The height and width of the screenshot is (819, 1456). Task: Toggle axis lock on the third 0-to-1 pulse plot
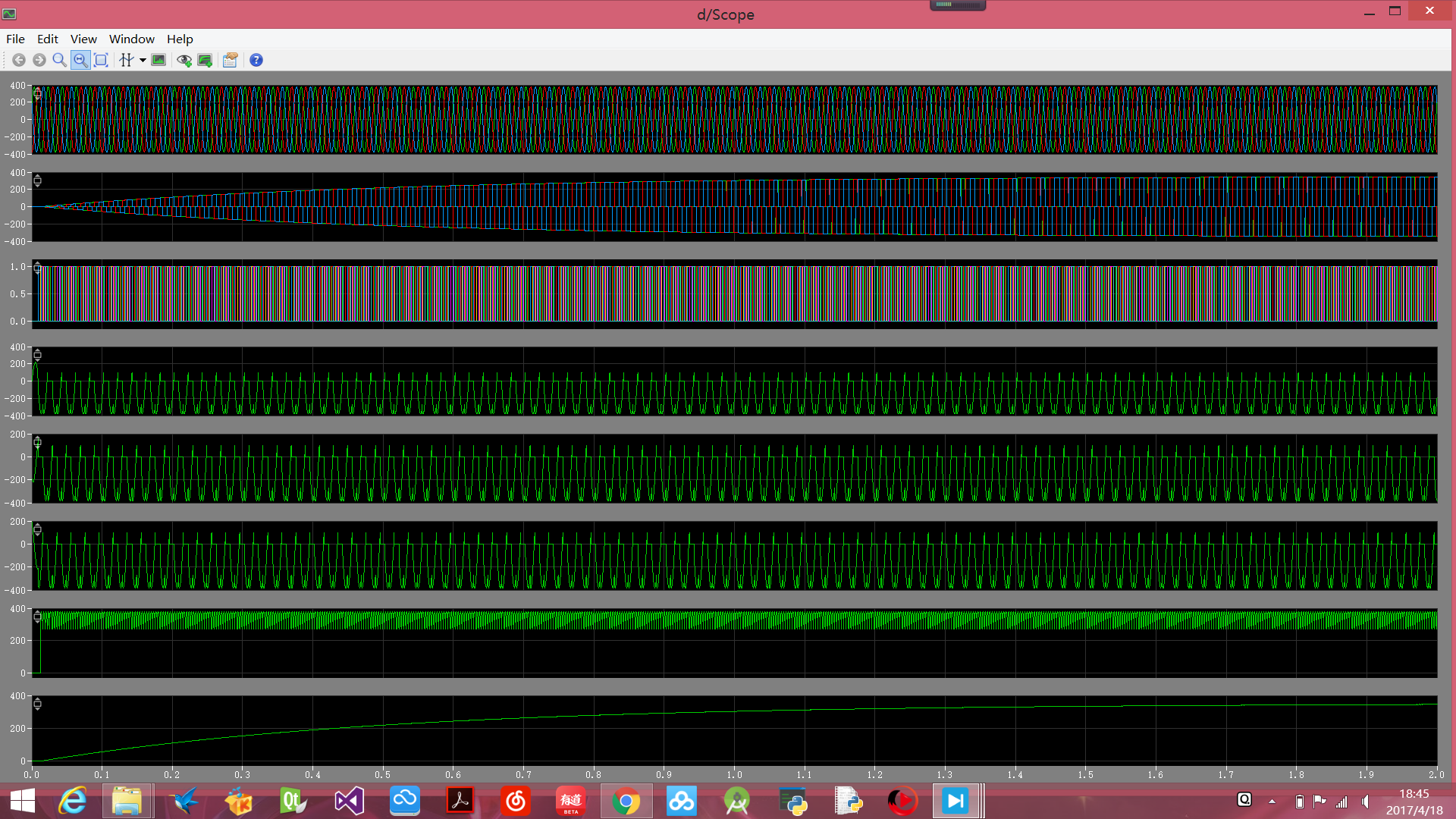(37, 268)
